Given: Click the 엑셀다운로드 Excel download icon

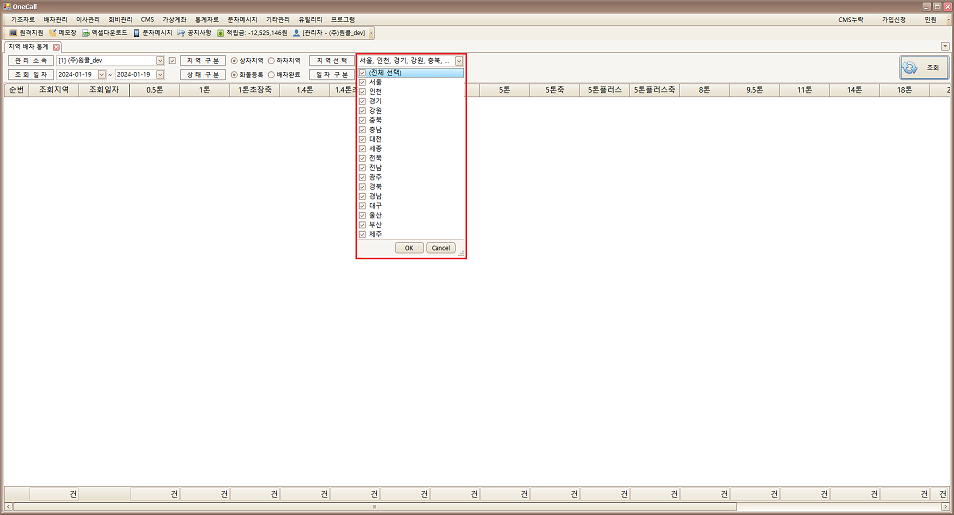Looking at the screenshot, I should pos(87,33).
